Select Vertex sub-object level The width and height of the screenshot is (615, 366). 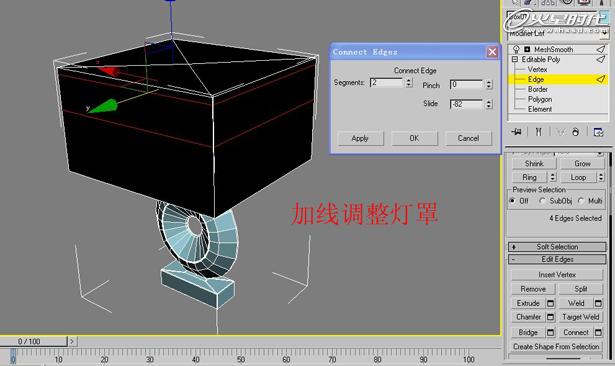pos(537,69)
